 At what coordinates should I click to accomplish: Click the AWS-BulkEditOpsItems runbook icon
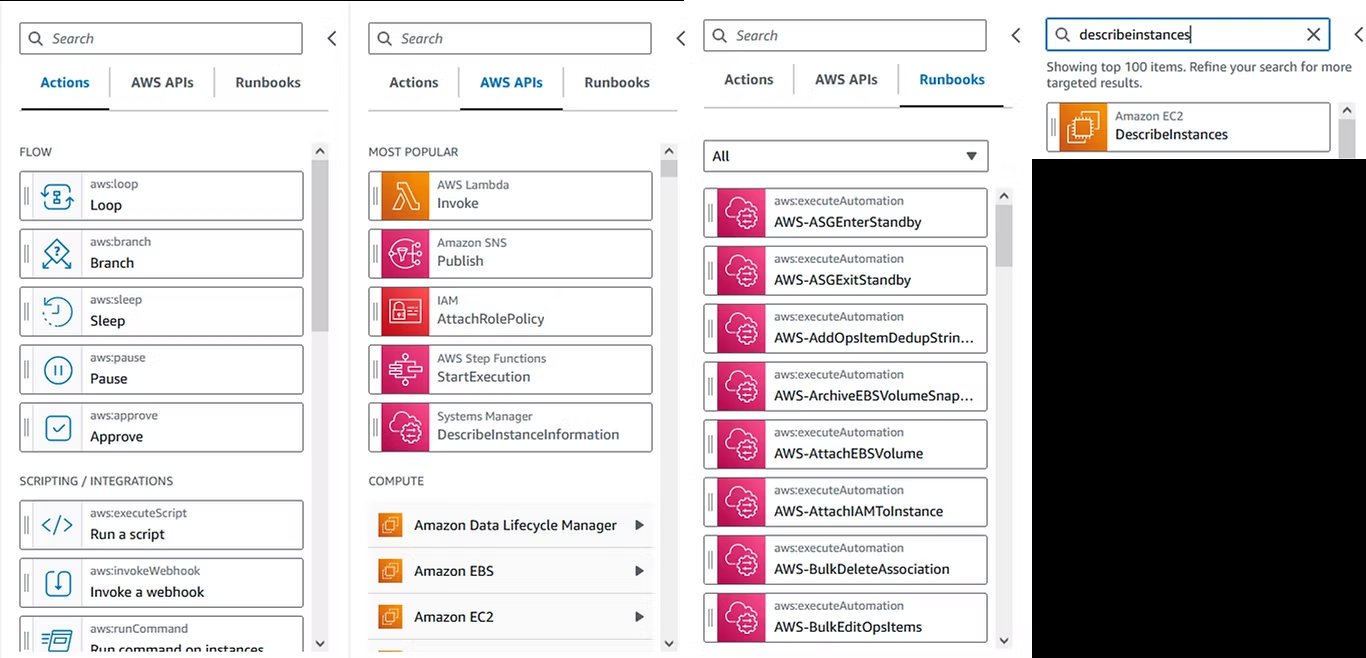coord(741,619)
